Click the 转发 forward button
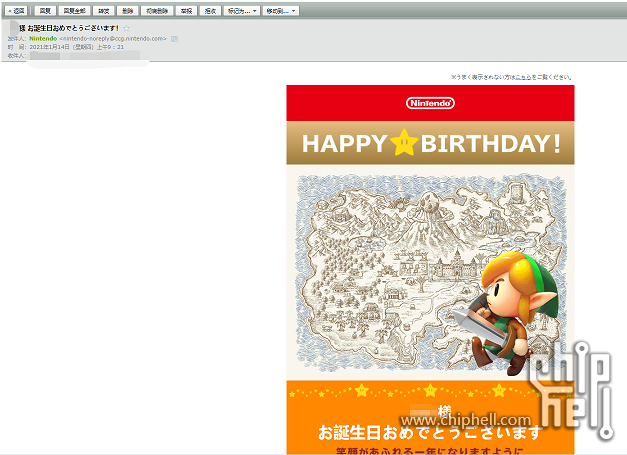The image size is (627, 455). click(x=104, y=11)
